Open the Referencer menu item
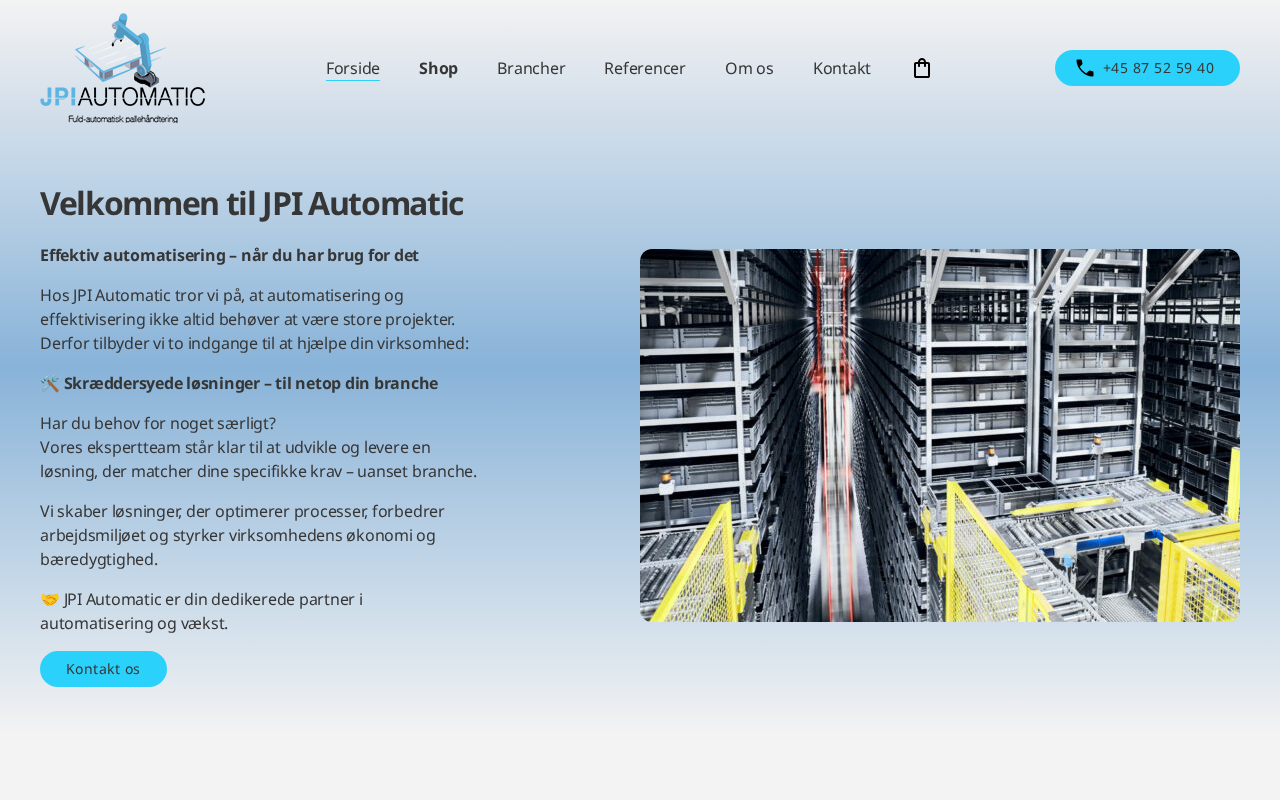Viewport: 1280px width, 800px height. point(645,68)
